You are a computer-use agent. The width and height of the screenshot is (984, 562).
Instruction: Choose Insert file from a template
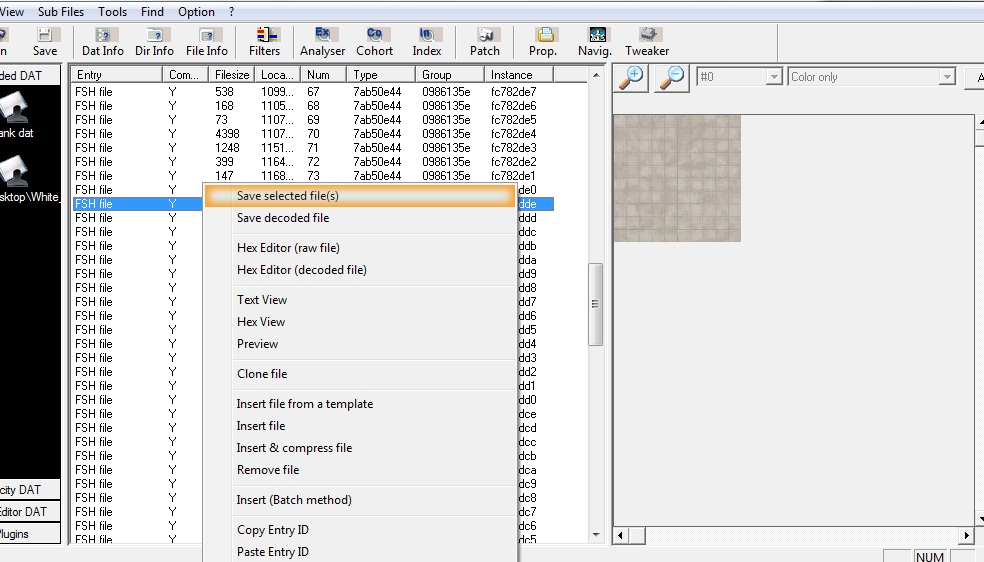click(x=360, y=404)
